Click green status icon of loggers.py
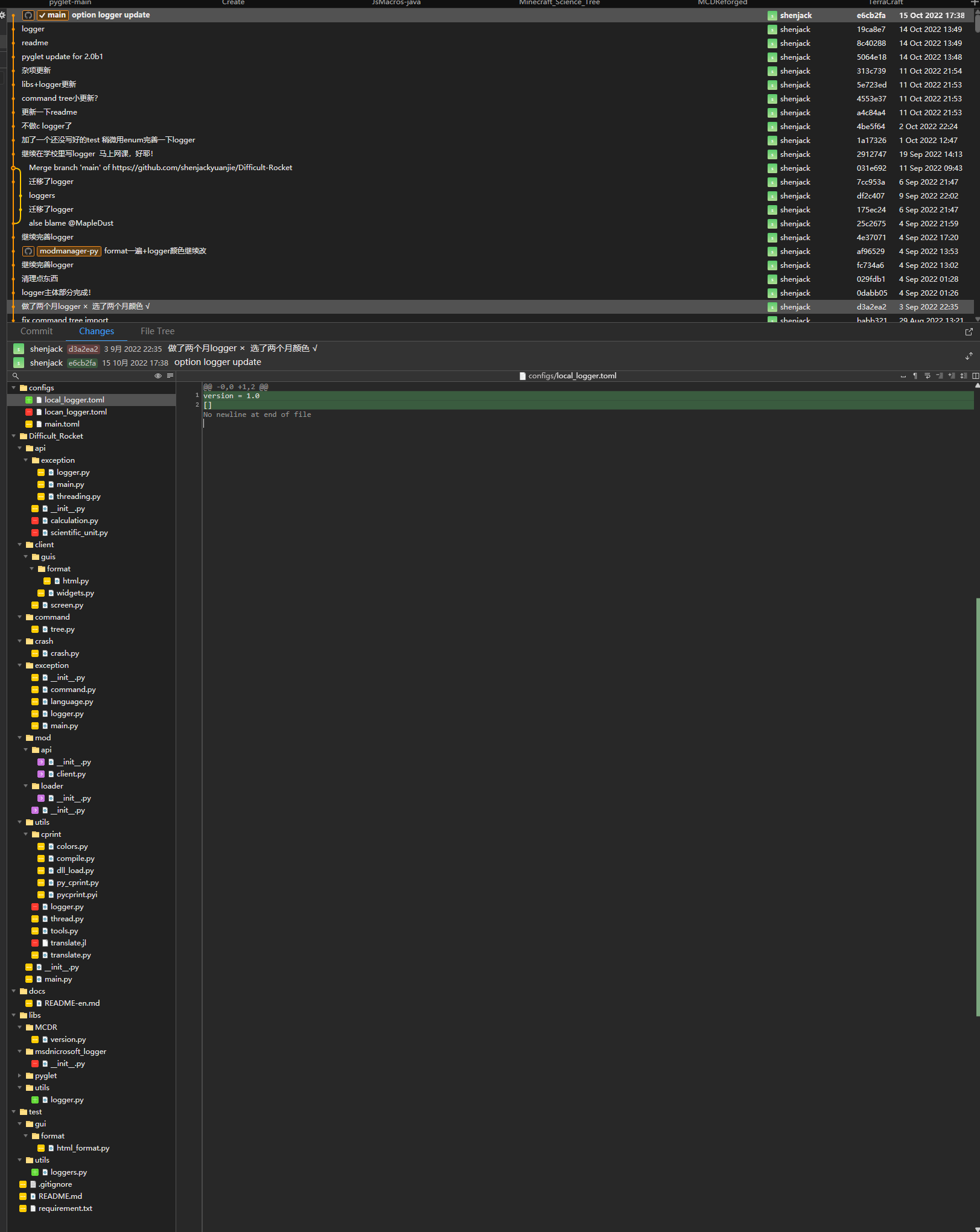980x1232 pixels. tap(35, 1172)
